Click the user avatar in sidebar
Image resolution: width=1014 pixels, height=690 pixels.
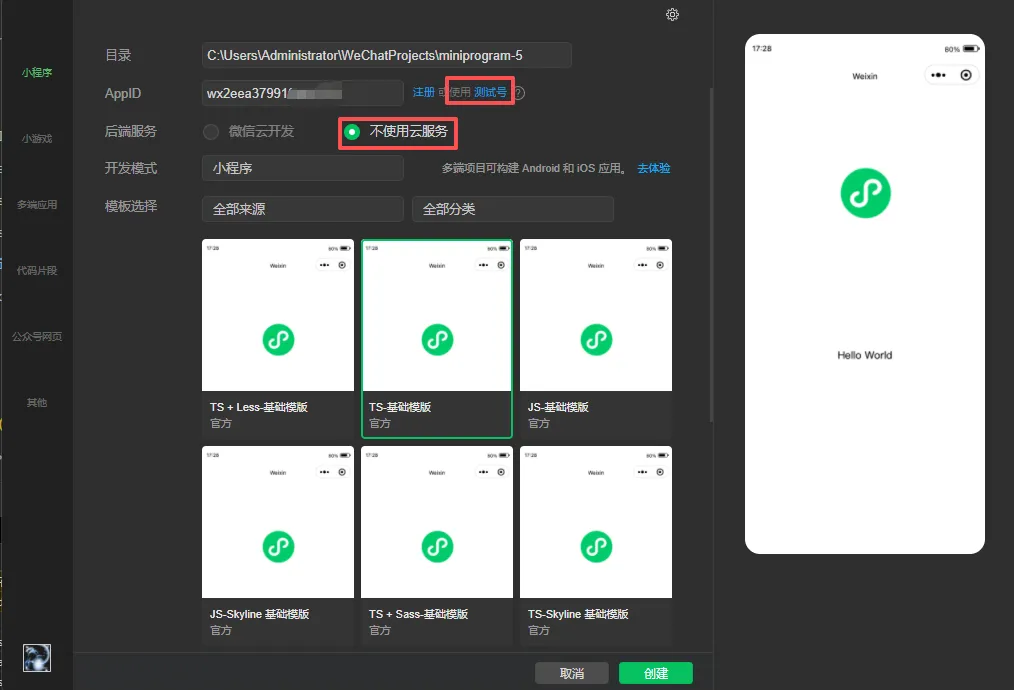37,658
